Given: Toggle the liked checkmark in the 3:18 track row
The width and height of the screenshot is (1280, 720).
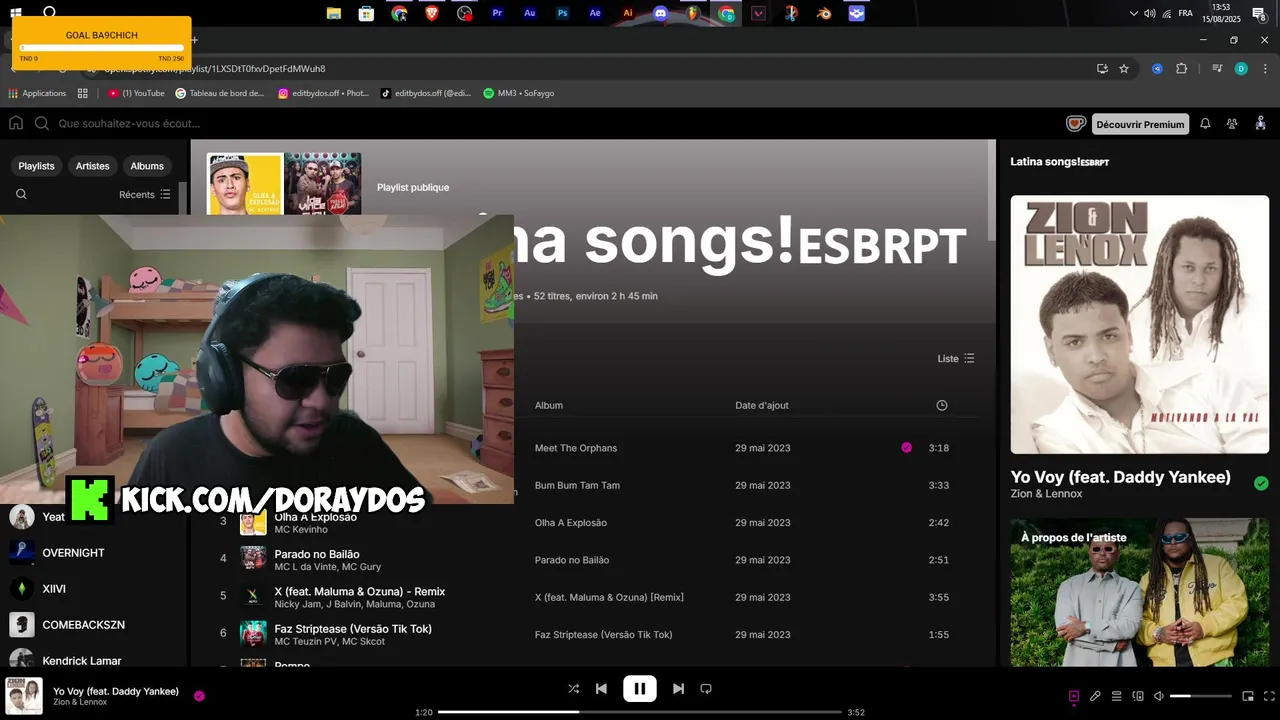Looking at the screenshot, I should (x=906, y=448).
